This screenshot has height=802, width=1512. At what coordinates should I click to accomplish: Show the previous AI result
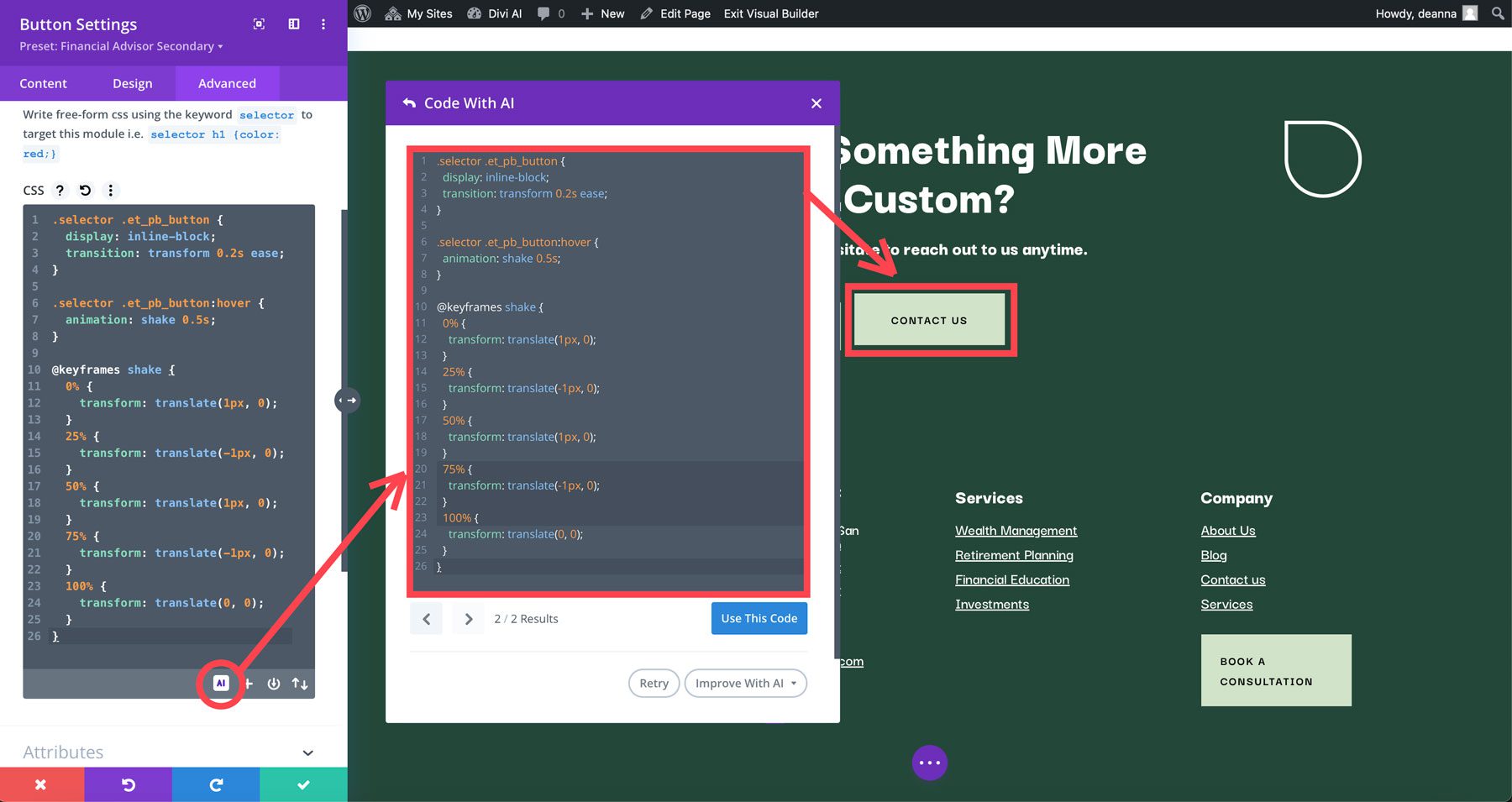tap(426, 619)
